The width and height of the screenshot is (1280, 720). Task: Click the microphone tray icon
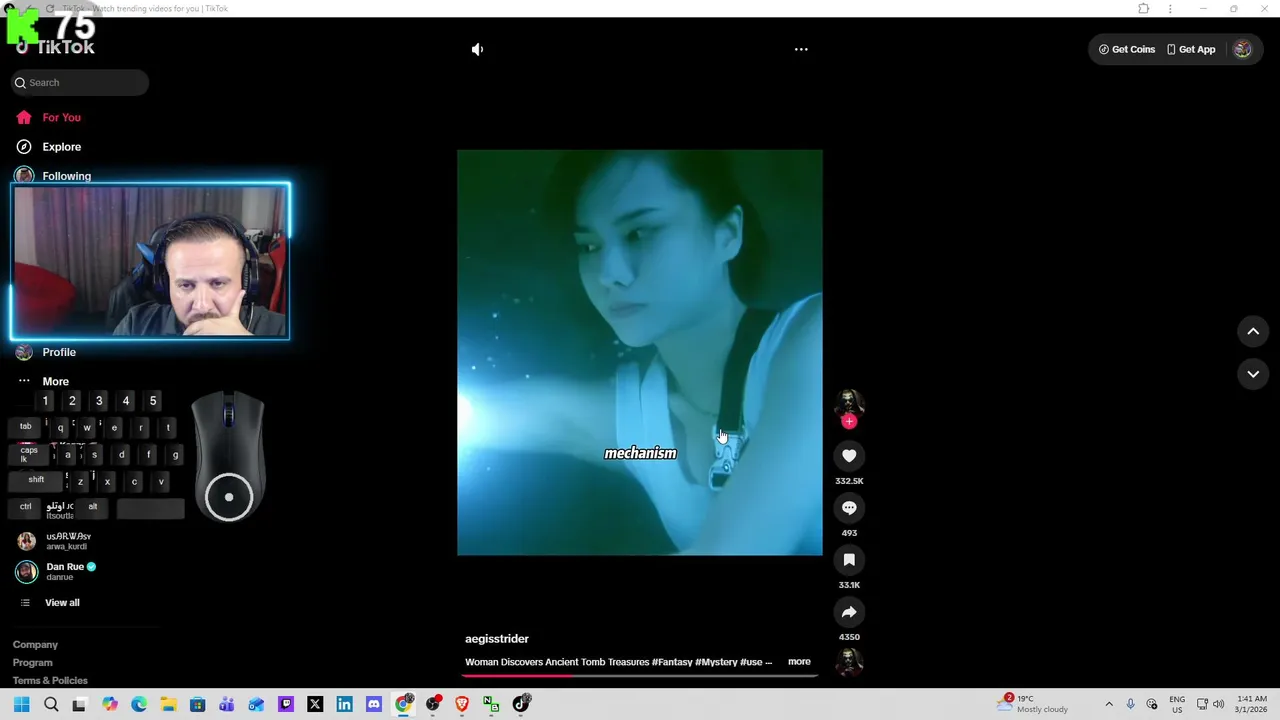click(x=1131, y=705)
